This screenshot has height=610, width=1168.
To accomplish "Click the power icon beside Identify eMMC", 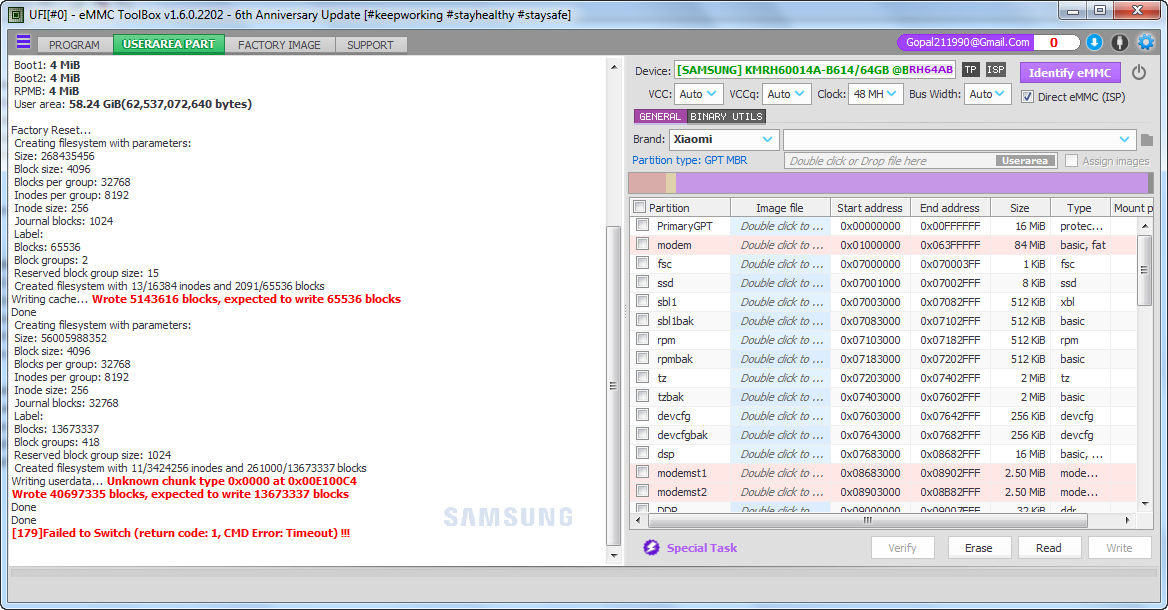I will pyautogui.click(x=1139, y=72).
